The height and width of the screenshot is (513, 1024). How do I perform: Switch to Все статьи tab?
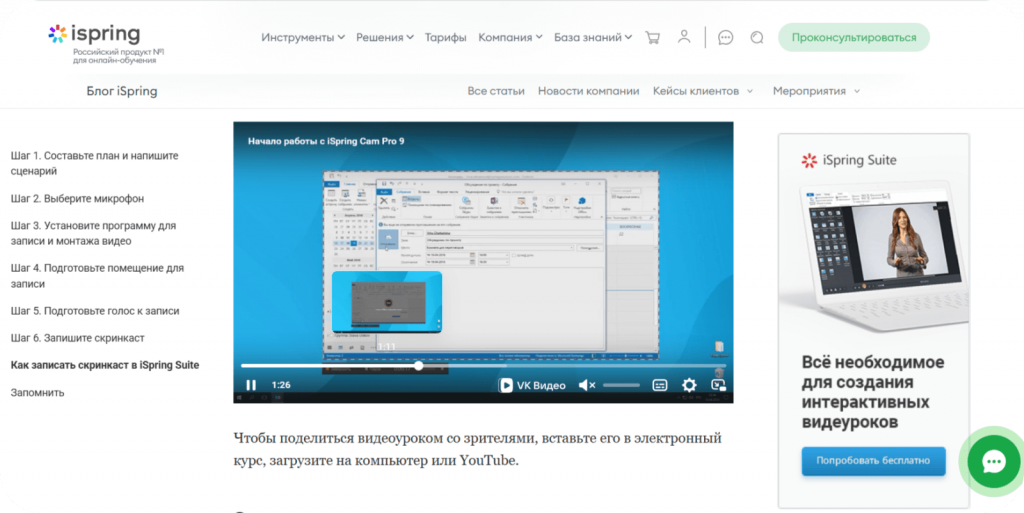[496, 91]
